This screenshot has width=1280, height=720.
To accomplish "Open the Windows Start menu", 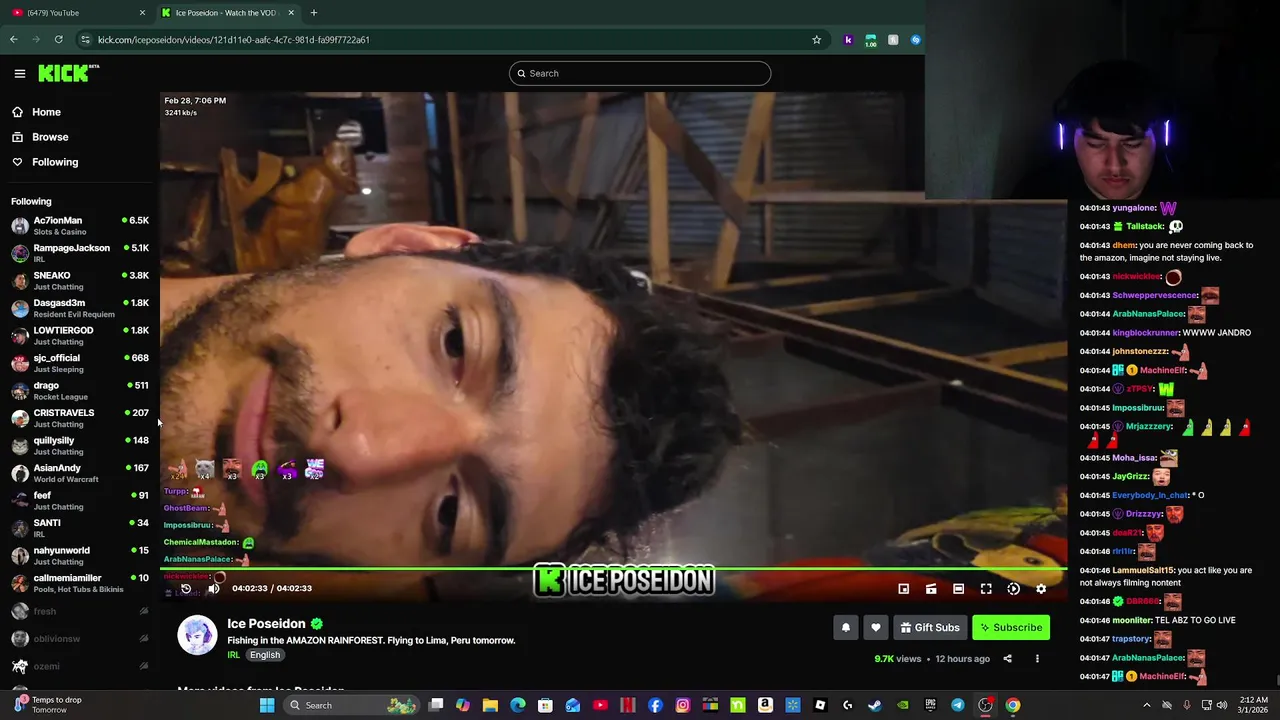I will click(267, 705).
